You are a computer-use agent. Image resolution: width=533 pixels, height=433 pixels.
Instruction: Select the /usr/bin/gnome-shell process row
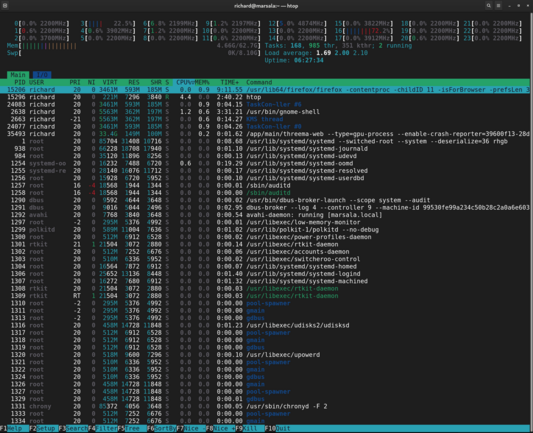265,112
